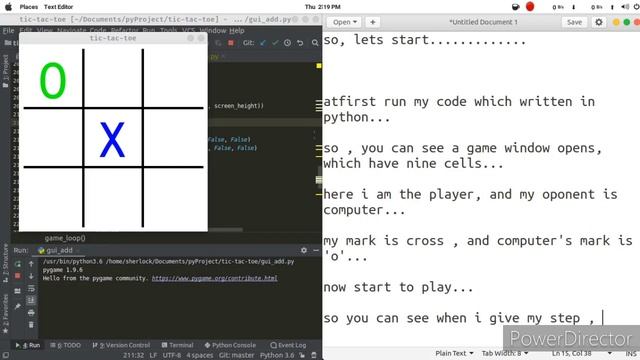Viewport: 640px width, 360px height.
Task: Open the Tab Width dropdown
Action: (x=505, y=353)
